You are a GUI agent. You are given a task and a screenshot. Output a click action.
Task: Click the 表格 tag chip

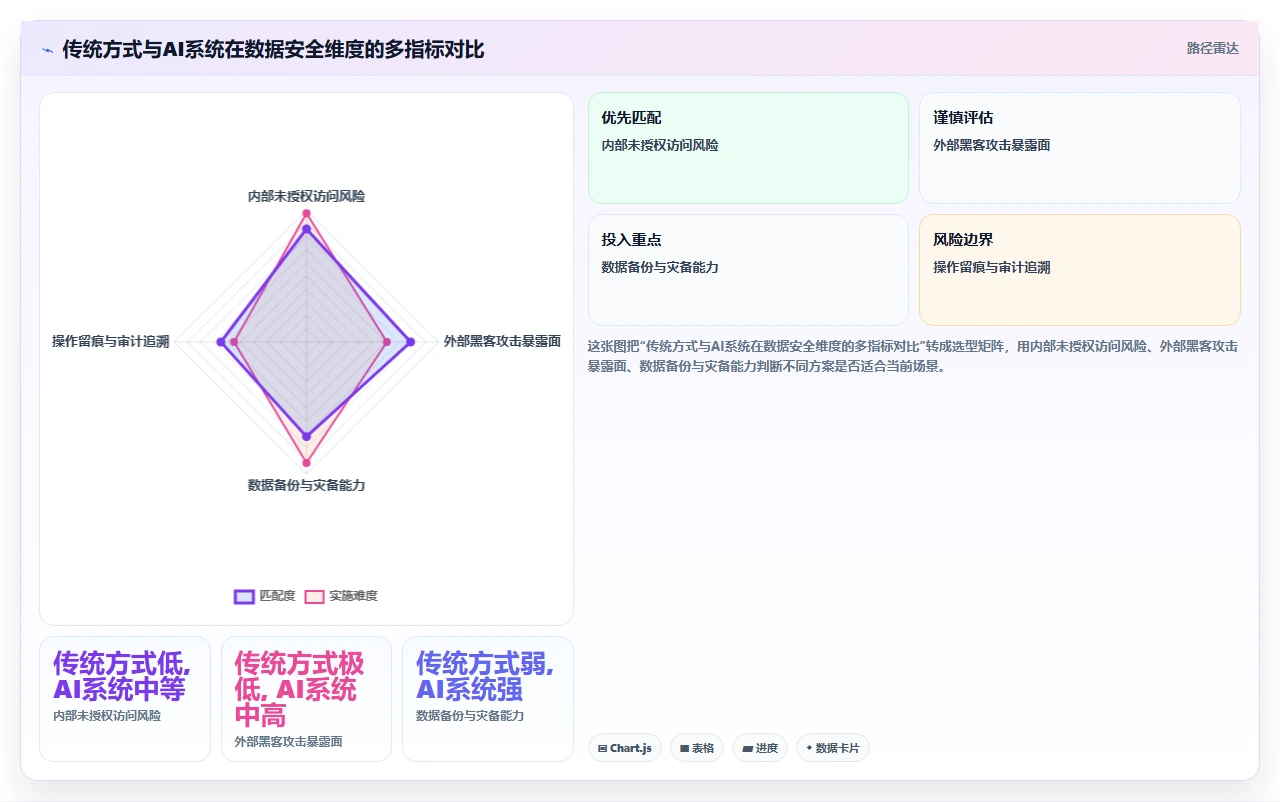click(x=697, y=748)
